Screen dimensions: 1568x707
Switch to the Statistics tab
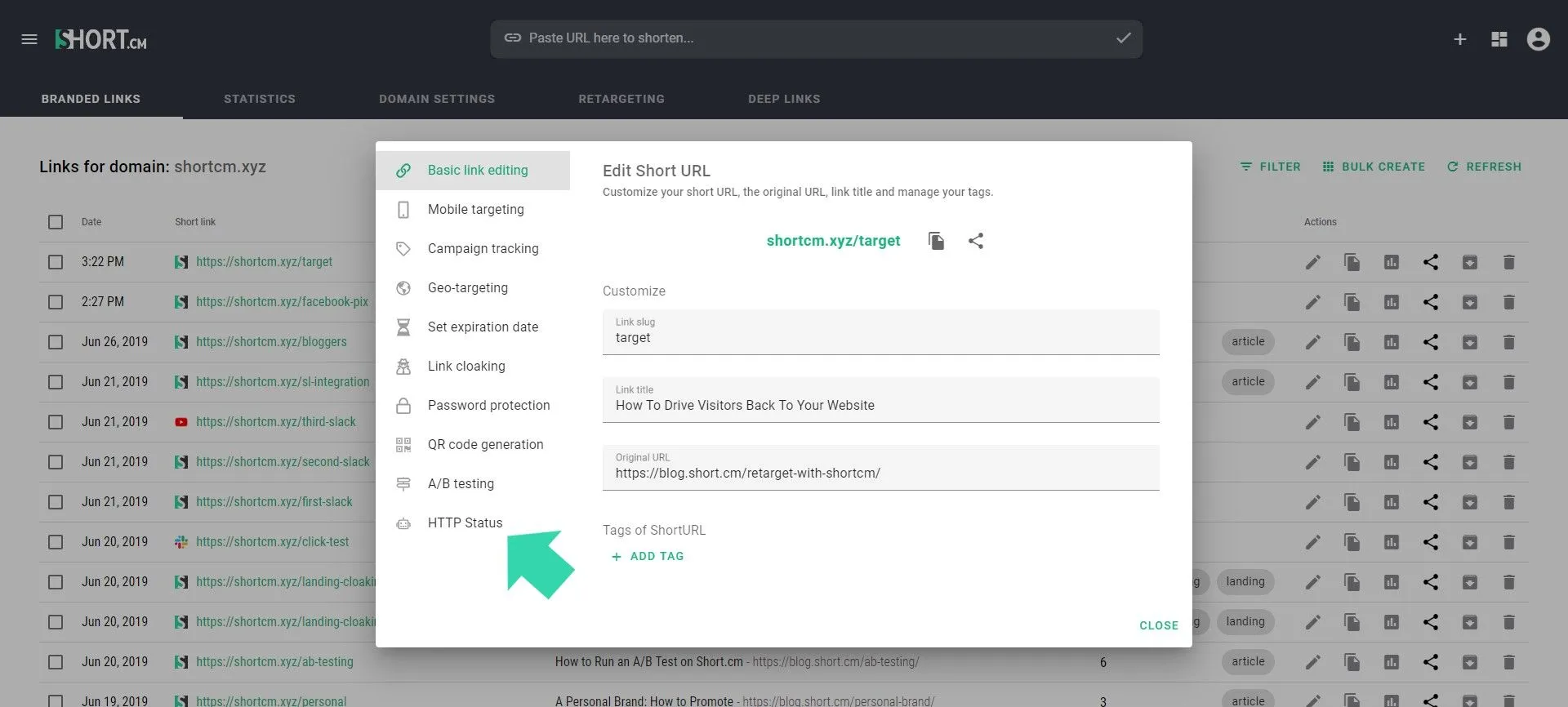[260, 99]
